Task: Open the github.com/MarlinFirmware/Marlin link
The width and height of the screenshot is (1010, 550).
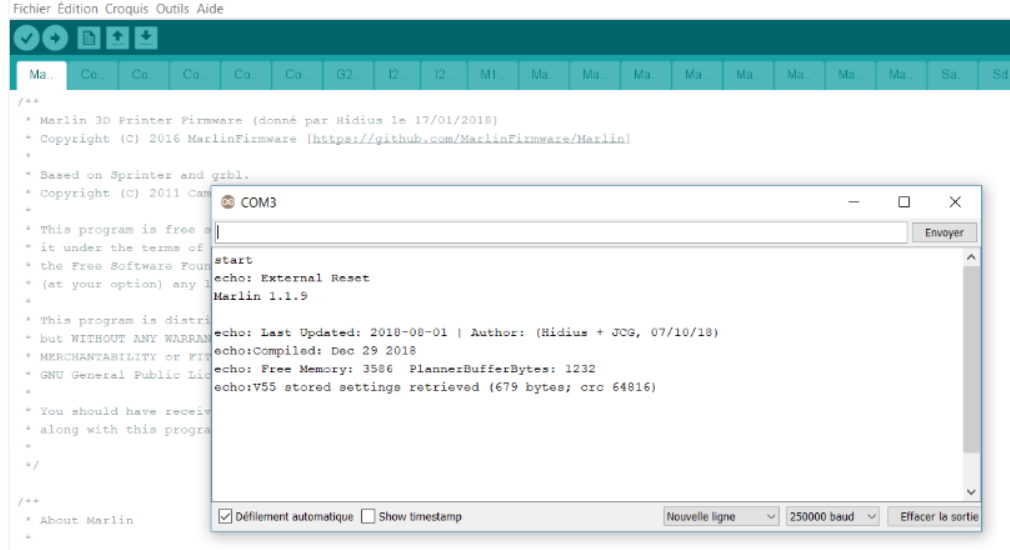Action: (x=471, y=138)
